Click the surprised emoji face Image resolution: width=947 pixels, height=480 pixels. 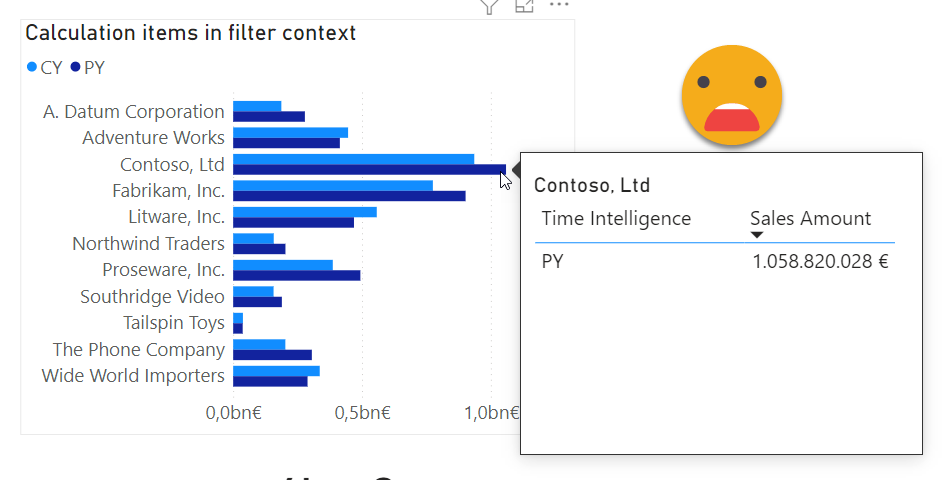731,94
